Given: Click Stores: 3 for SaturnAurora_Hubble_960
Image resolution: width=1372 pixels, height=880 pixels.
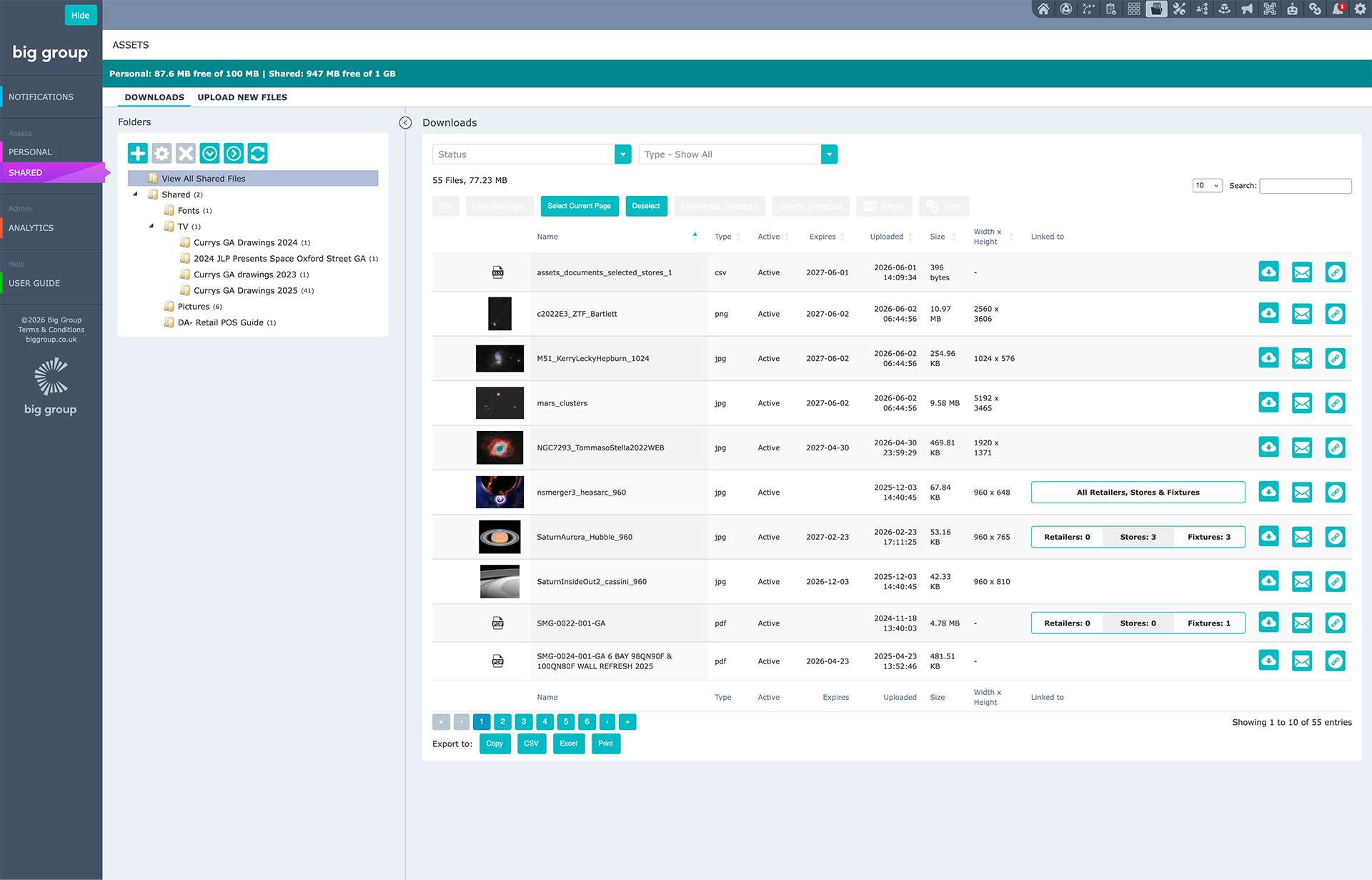Looking at the screenshot, I should [x=1138, y=537].
